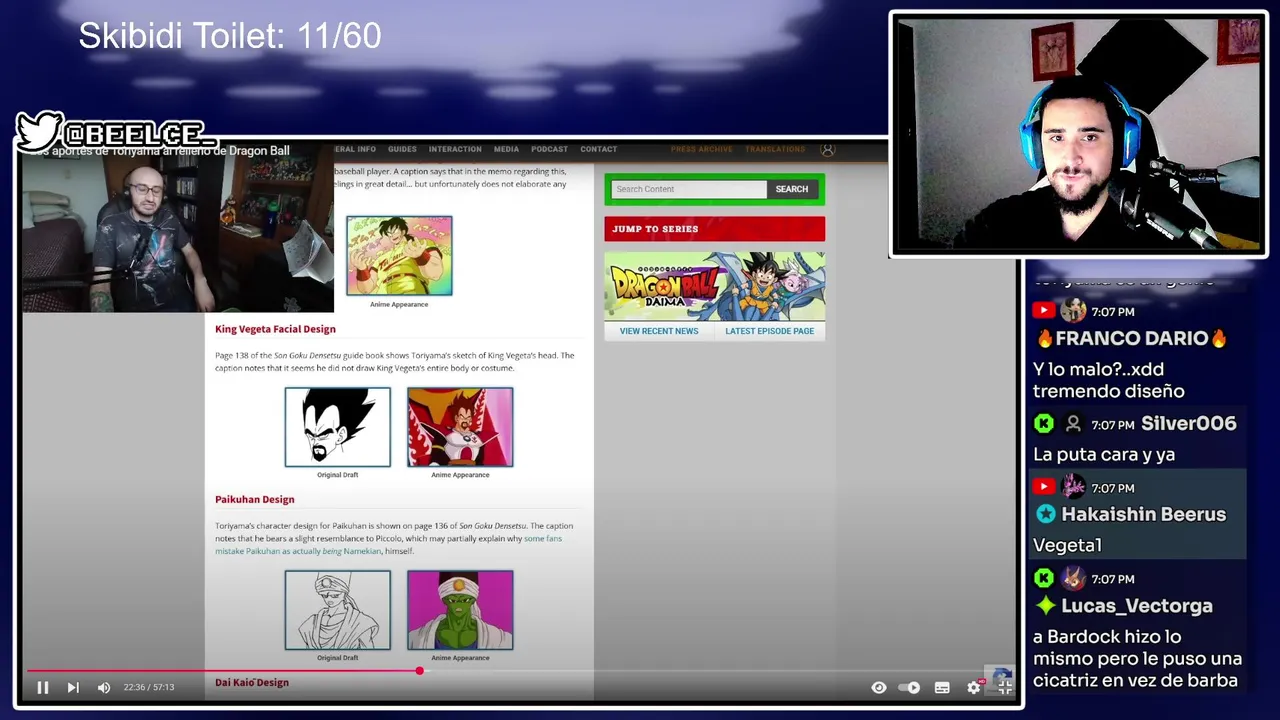
Task: Click FRANCO DARIO's chat avatar
Action: 1073,310
